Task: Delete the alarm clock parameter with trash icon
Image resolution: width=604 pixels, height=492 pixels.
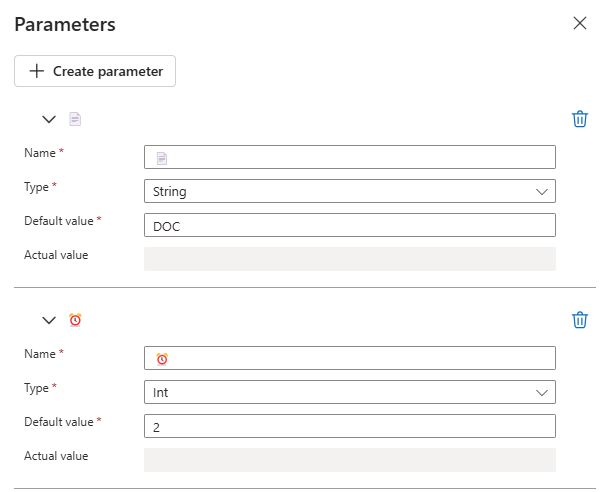Action: pyautogui.click(x=579, y=320)
